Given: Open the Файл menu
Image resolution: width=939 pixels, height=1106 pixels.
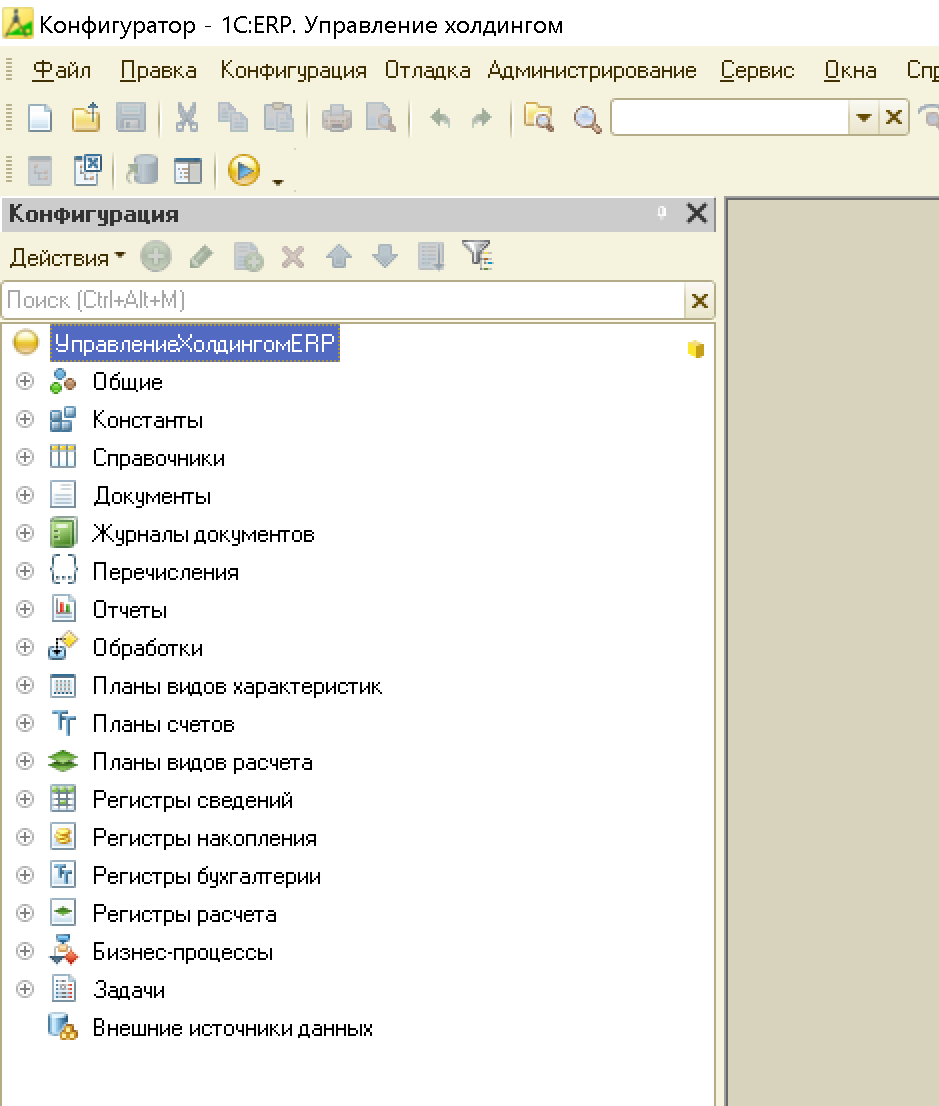Looking at the screenshot, I should [62, 70].
